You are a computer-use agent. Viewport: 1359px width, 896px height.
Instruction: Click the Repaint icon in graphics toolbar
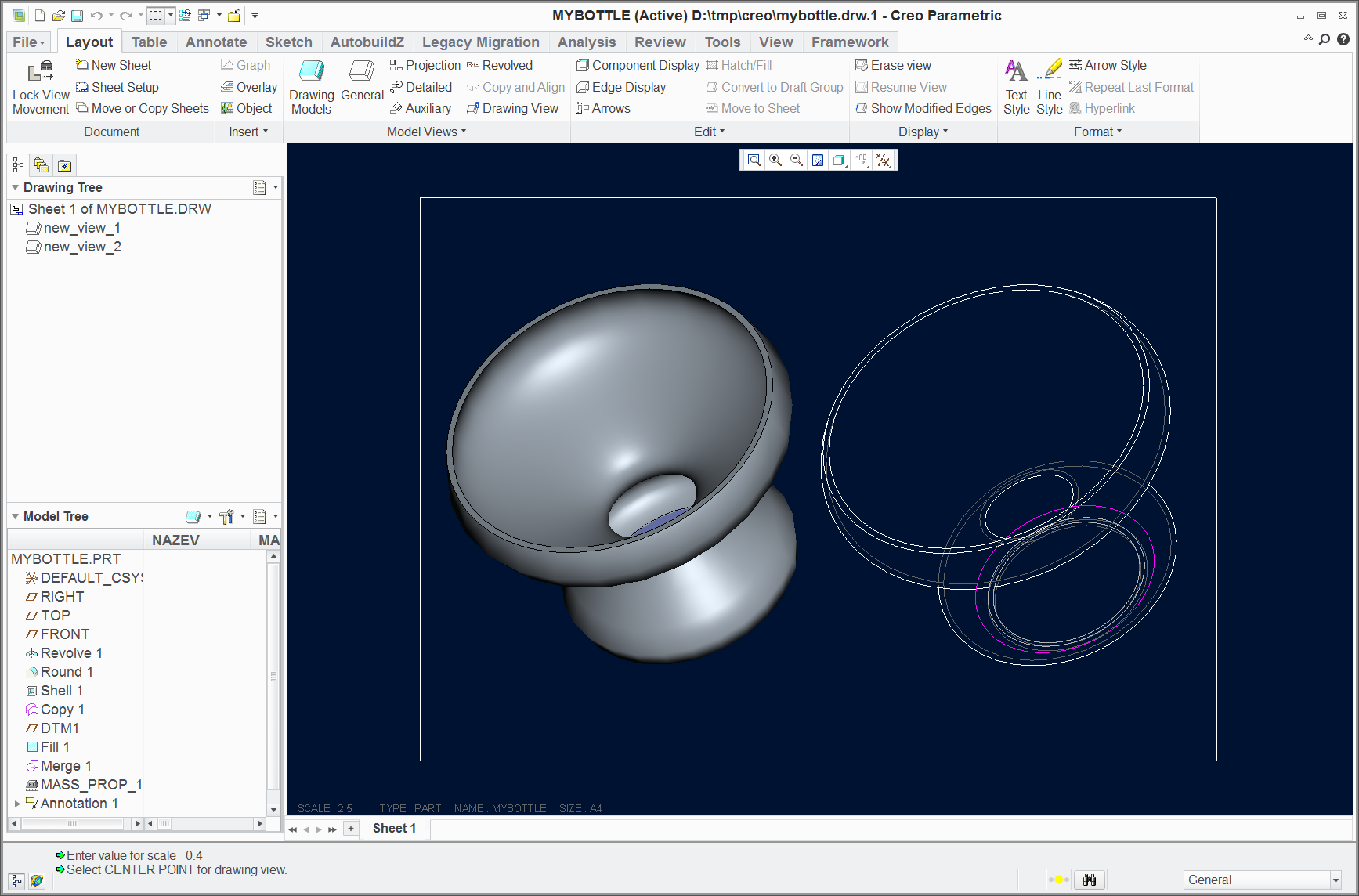(818, 160)
